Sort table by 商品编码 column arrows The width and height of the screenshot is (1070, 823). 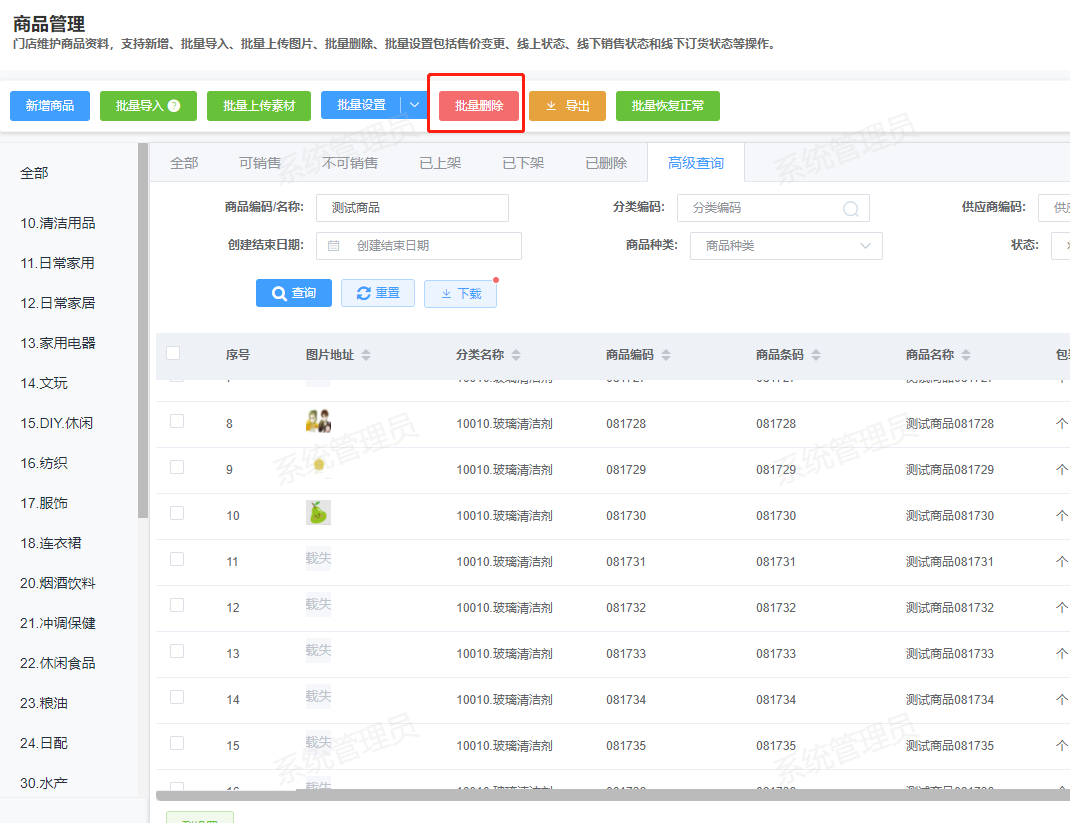click(x=666, y=355)
